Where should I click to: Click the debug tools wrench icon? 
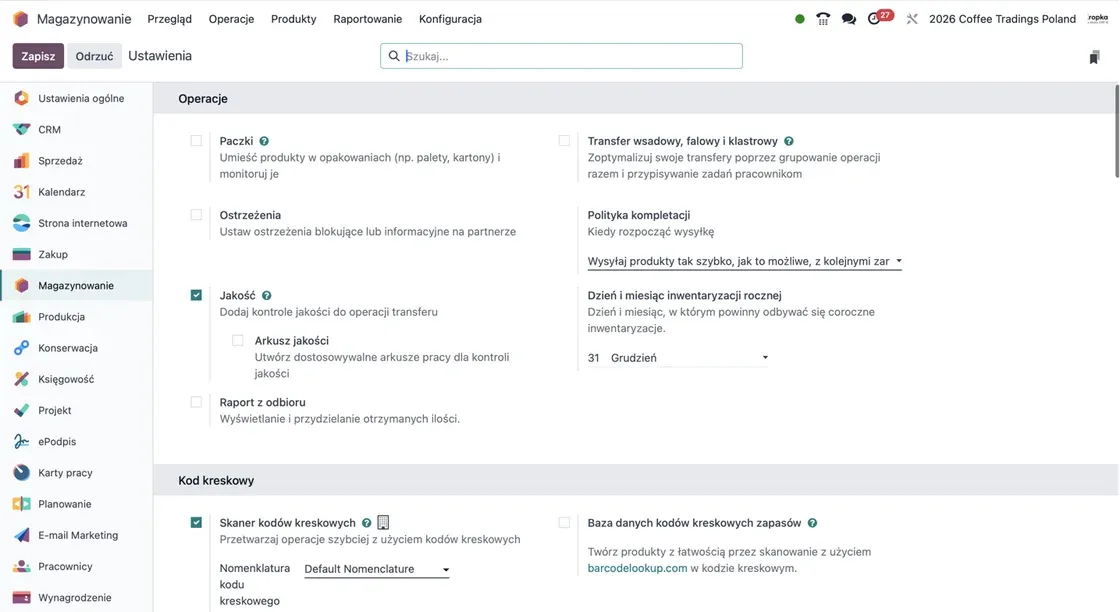pyautogui.click(x=912, y=19)
